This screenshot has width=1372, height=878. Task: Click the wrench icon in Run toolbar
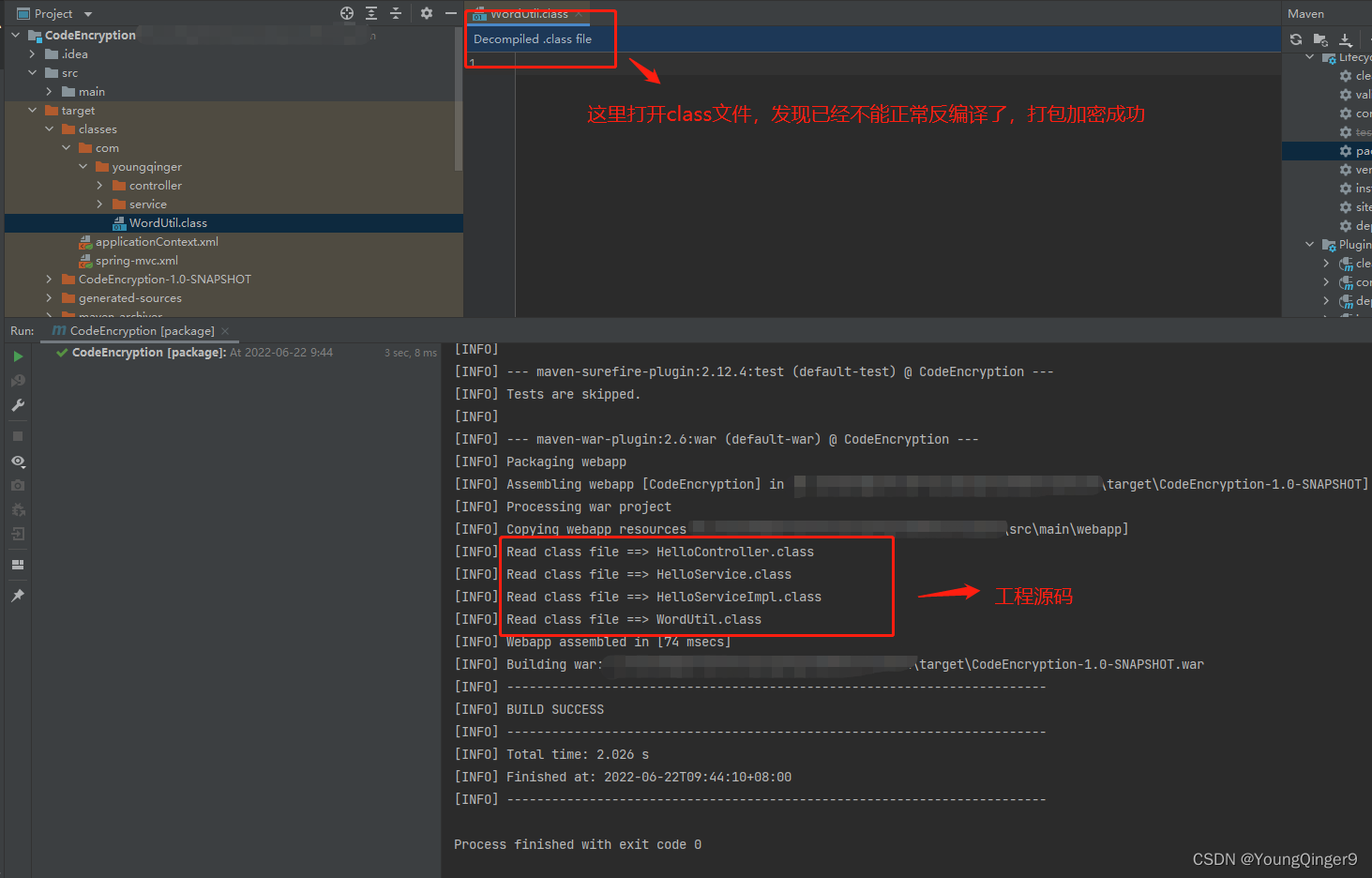tap(18, 405)
